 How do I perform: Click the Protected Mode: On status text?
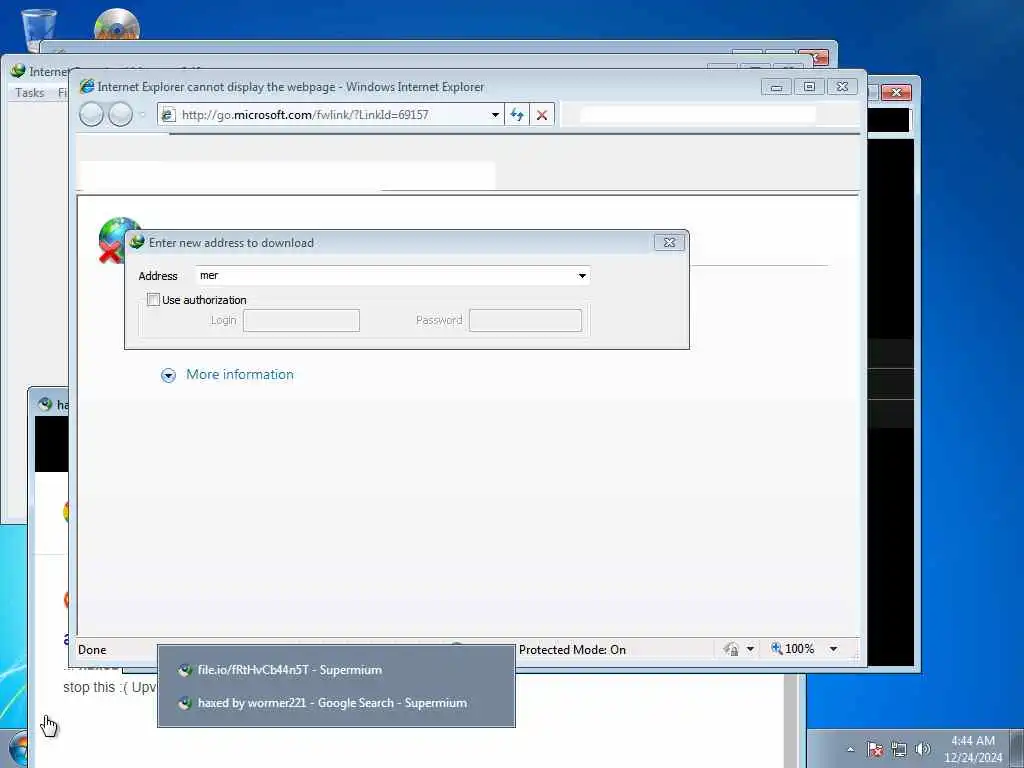(x=572, y=650)
